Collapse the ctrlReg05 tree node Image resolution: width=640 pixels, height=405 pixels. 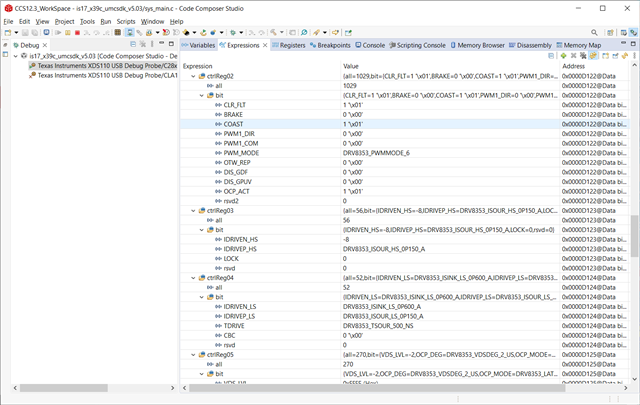tap(193, 354)
